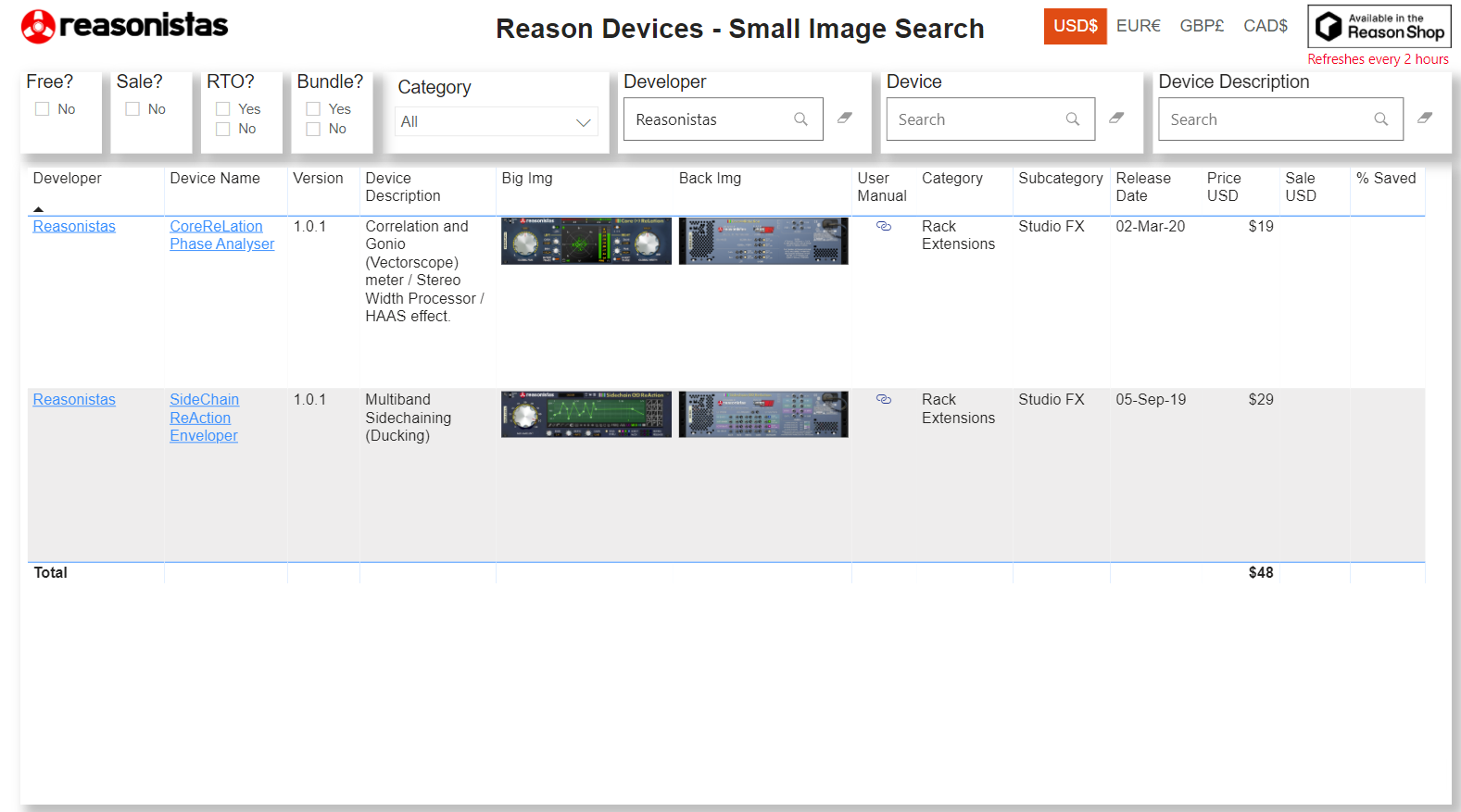Sort by Release Date column header
The height and width of the screenshot is (812, 1461).
point(1143,187)
